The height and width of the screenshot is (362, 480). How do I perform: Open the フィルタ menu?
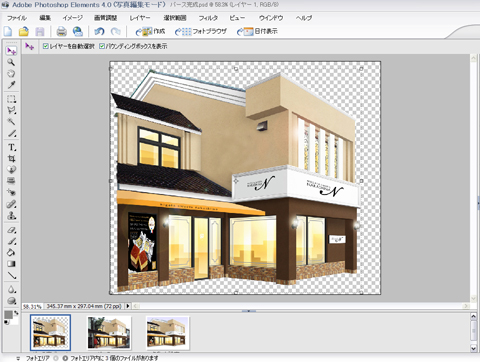pyautogui.click(x=208, y=18)
